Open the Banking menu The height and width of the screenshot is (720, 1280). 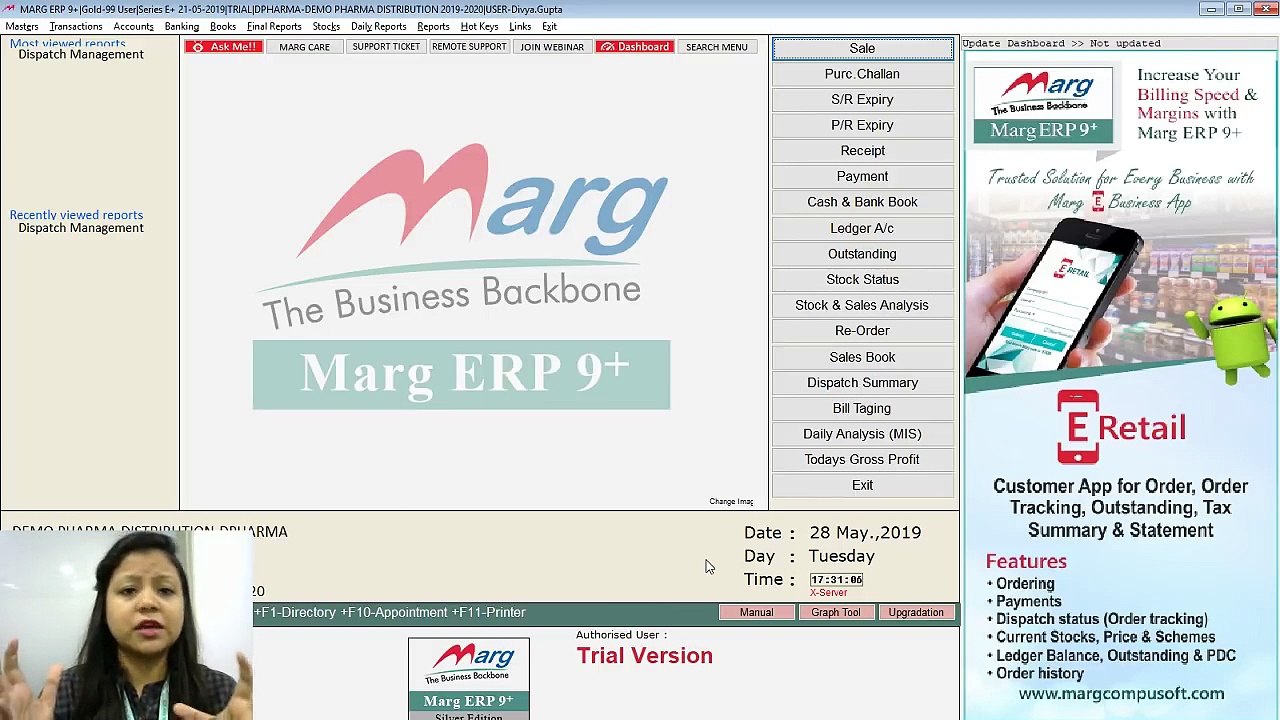(x=182, y=26)
